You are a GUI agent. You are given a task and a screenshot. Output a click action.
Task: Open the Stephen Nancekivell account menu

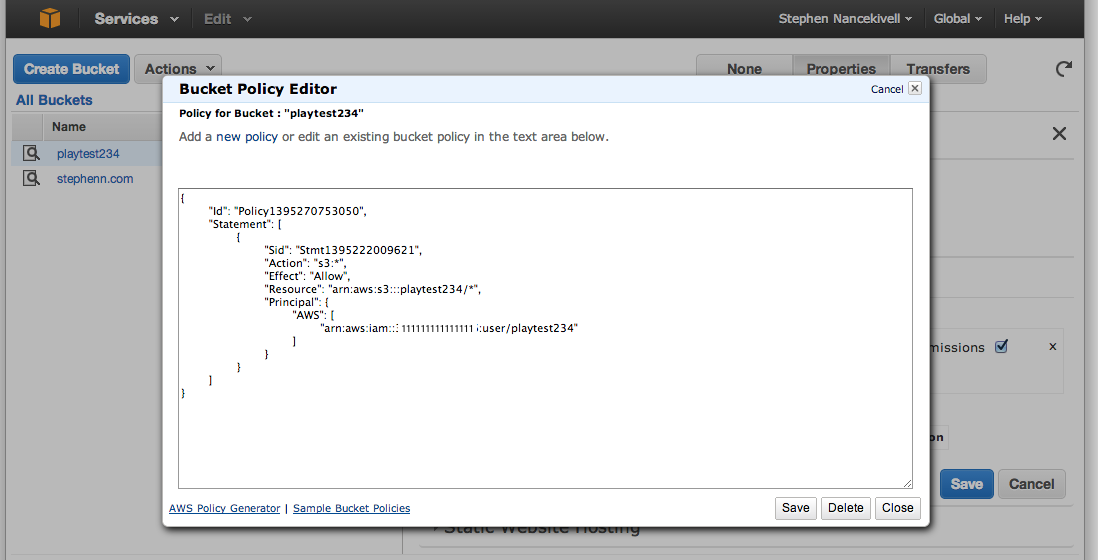[845, 19]
